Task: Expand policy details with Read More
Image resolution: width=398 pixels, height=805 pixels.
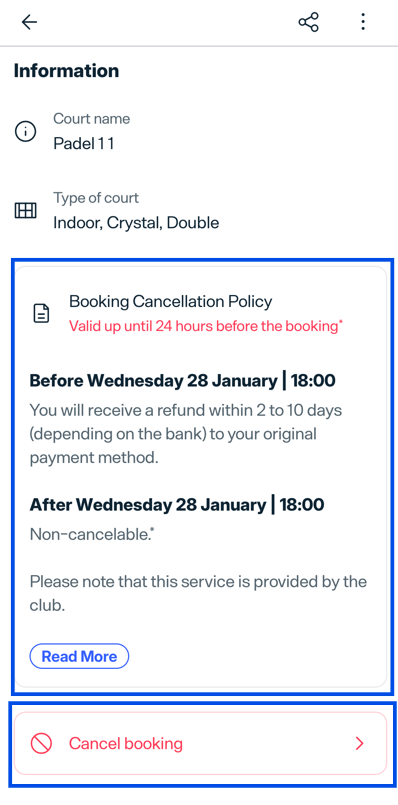Action: (79, 656)
